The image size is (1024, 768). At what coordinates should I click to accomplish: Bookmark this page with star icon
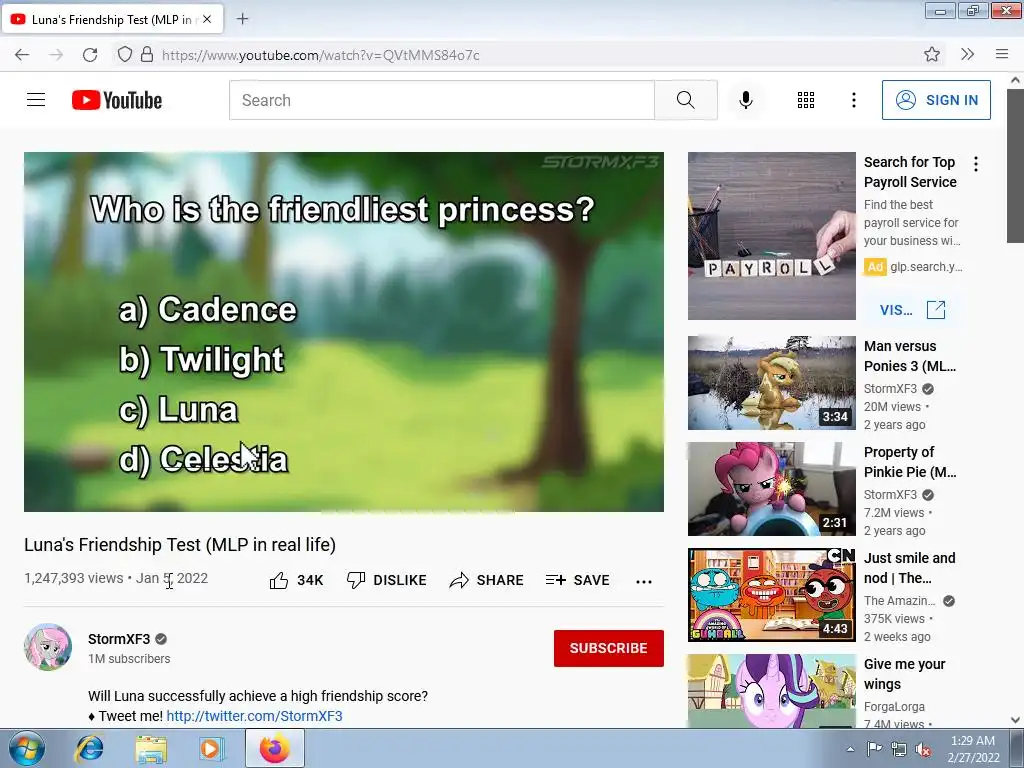932,55
